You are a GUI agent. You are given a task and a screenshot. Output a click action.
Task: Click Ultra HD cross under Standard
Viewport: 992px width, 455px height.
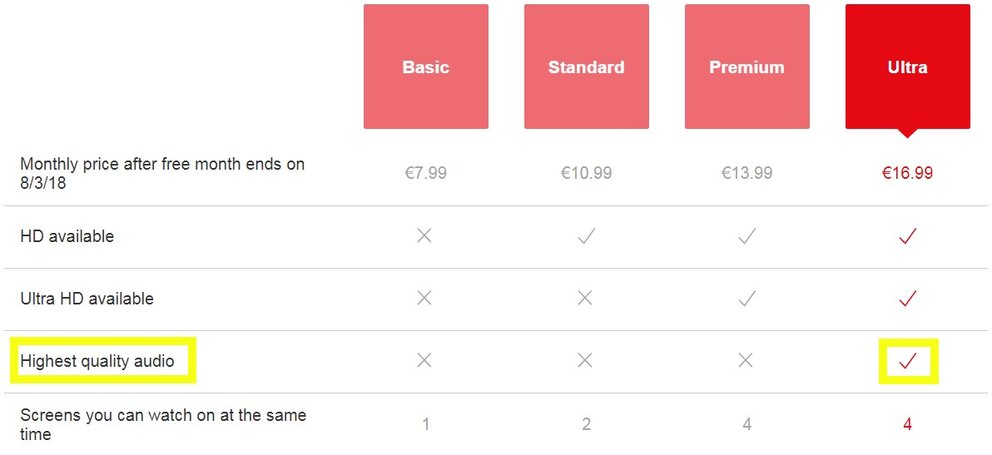[x=585, y=298]
